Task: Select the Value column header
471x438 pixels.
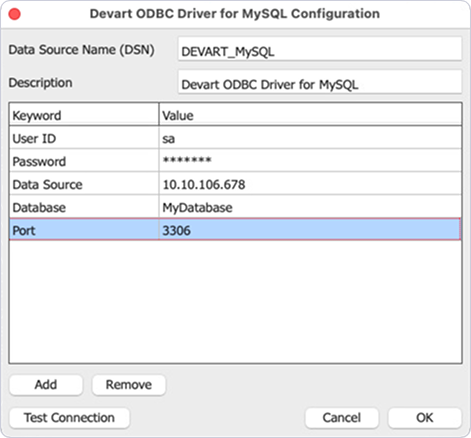Action: tap(310, 114)
